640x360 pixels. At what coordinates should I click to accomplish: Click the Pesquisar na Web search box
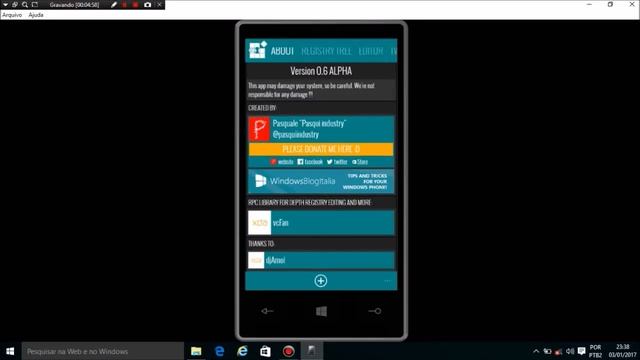point(102,351)
